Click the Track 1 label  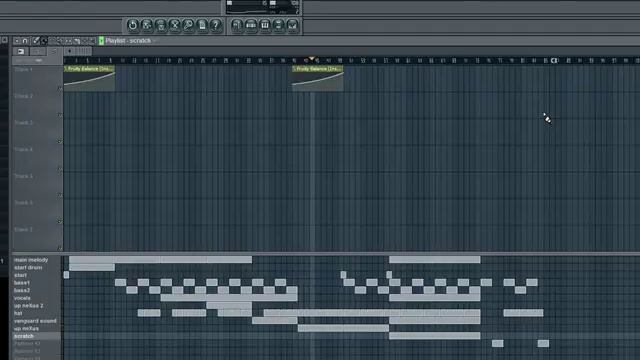(x=23, y=69)
